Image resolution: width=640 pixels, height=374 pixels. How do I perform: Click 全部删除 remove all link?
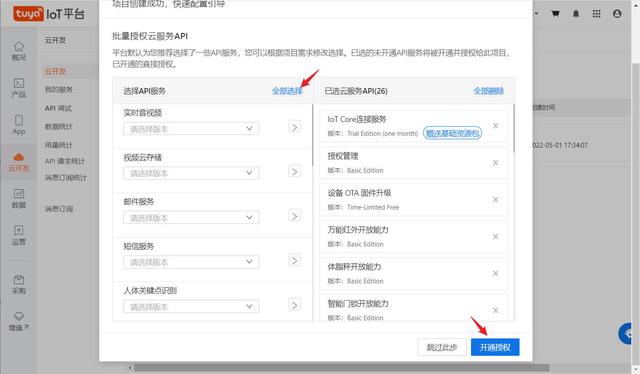pos(489,91)
